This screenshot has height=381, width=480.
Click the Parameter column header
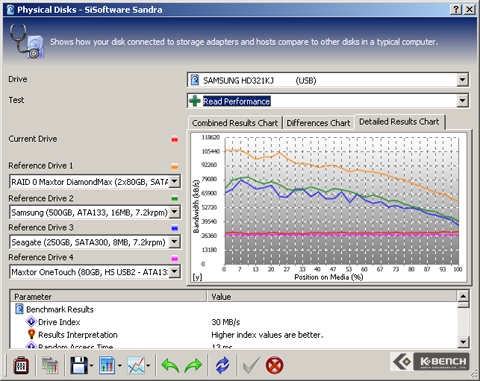pos(109,296)
